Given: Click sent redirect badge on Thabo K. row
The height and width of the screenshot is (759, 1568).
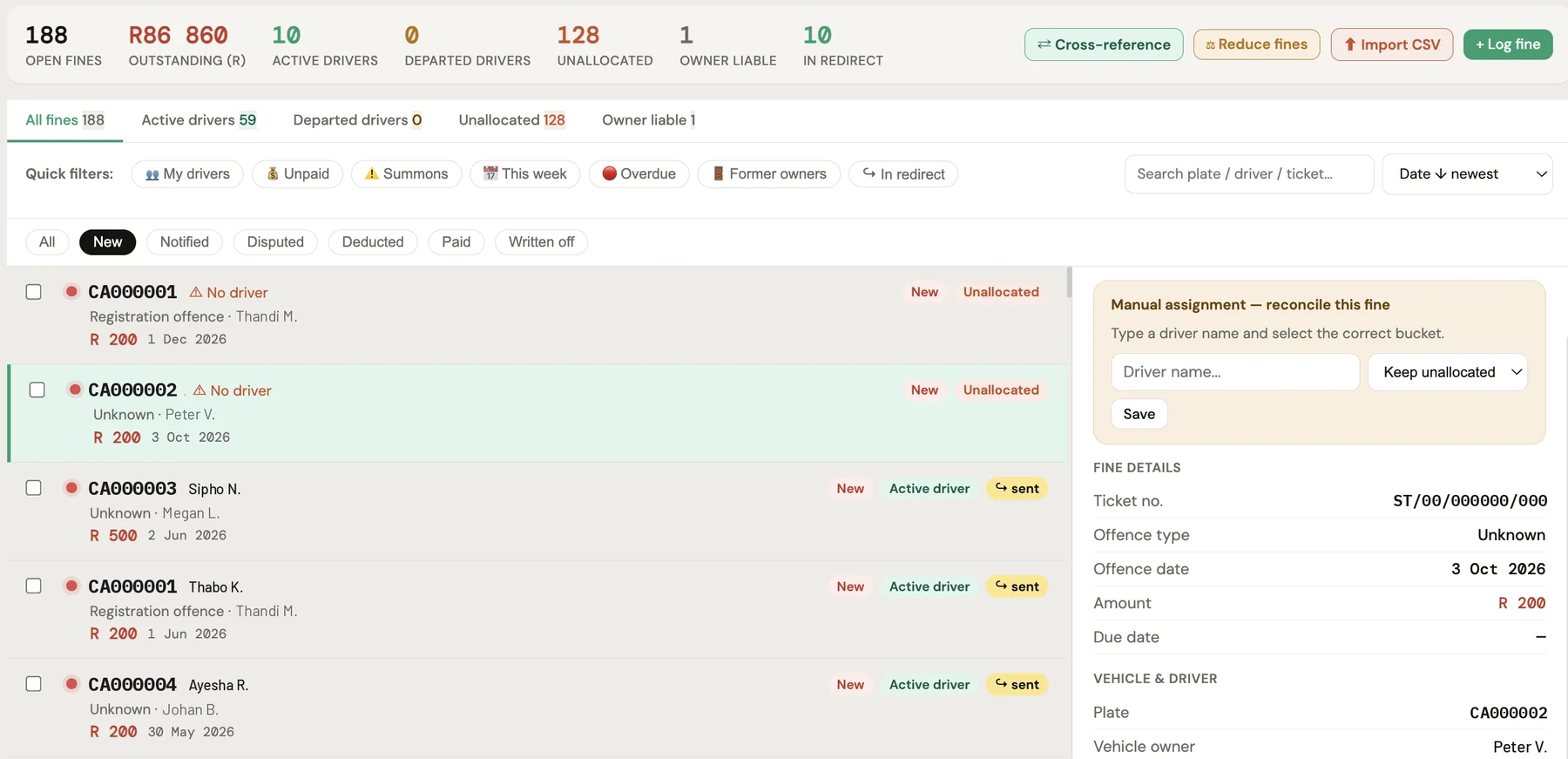Looking at the screenshot, I should click(1017, 586).
